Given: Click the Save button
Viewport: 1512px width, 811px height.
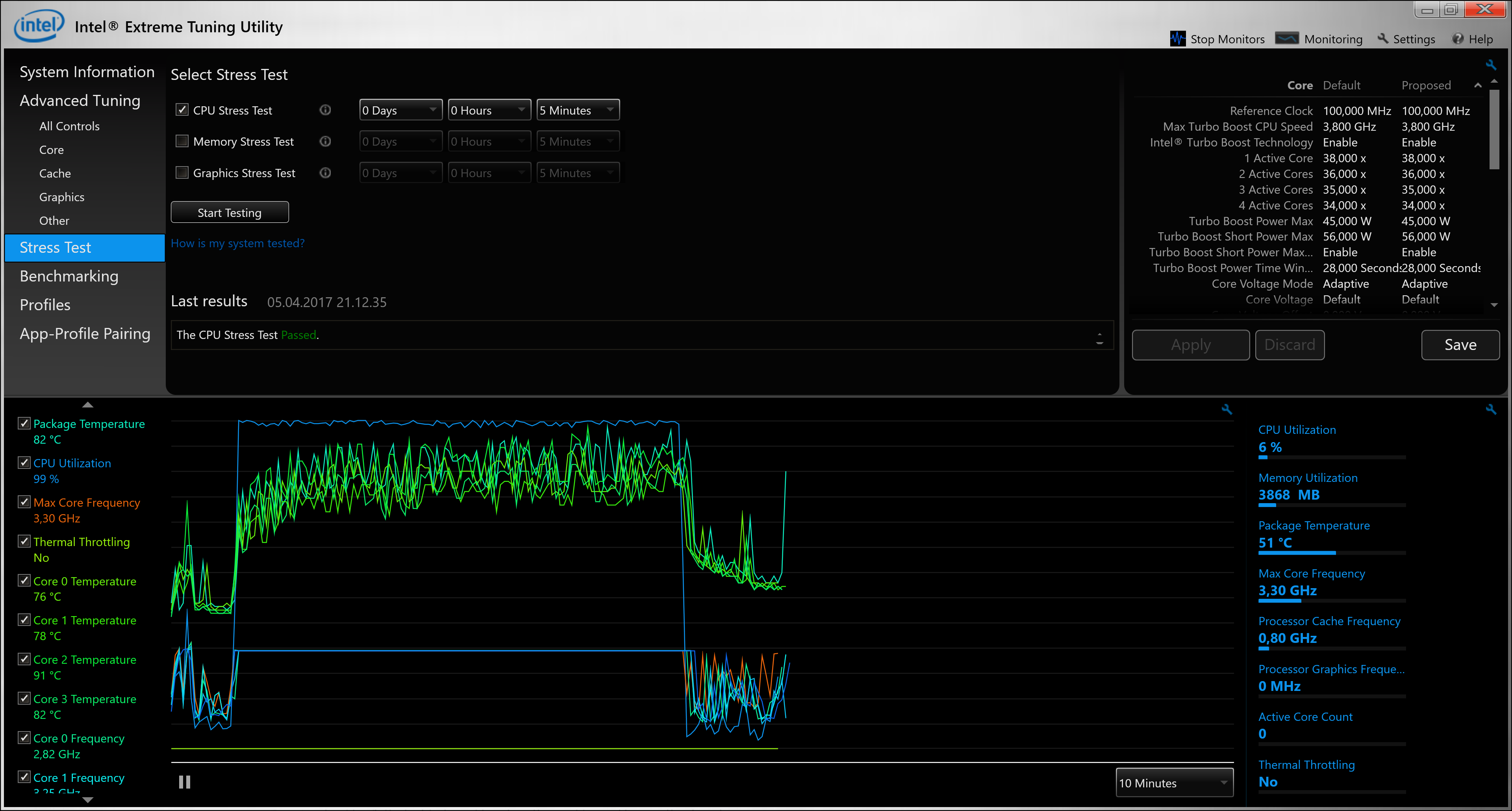Looking at the screenshot, I should point(1460,345).
